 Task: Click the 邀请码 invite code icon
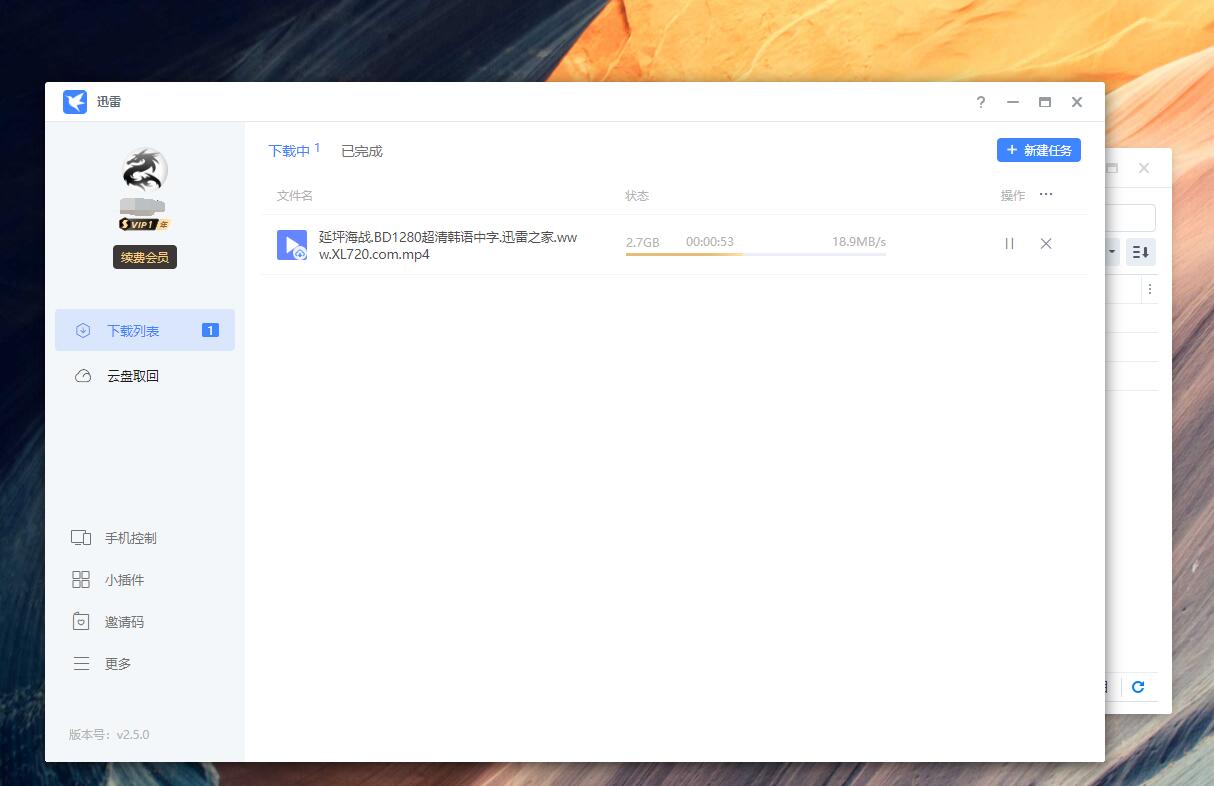tap(82, 621)
